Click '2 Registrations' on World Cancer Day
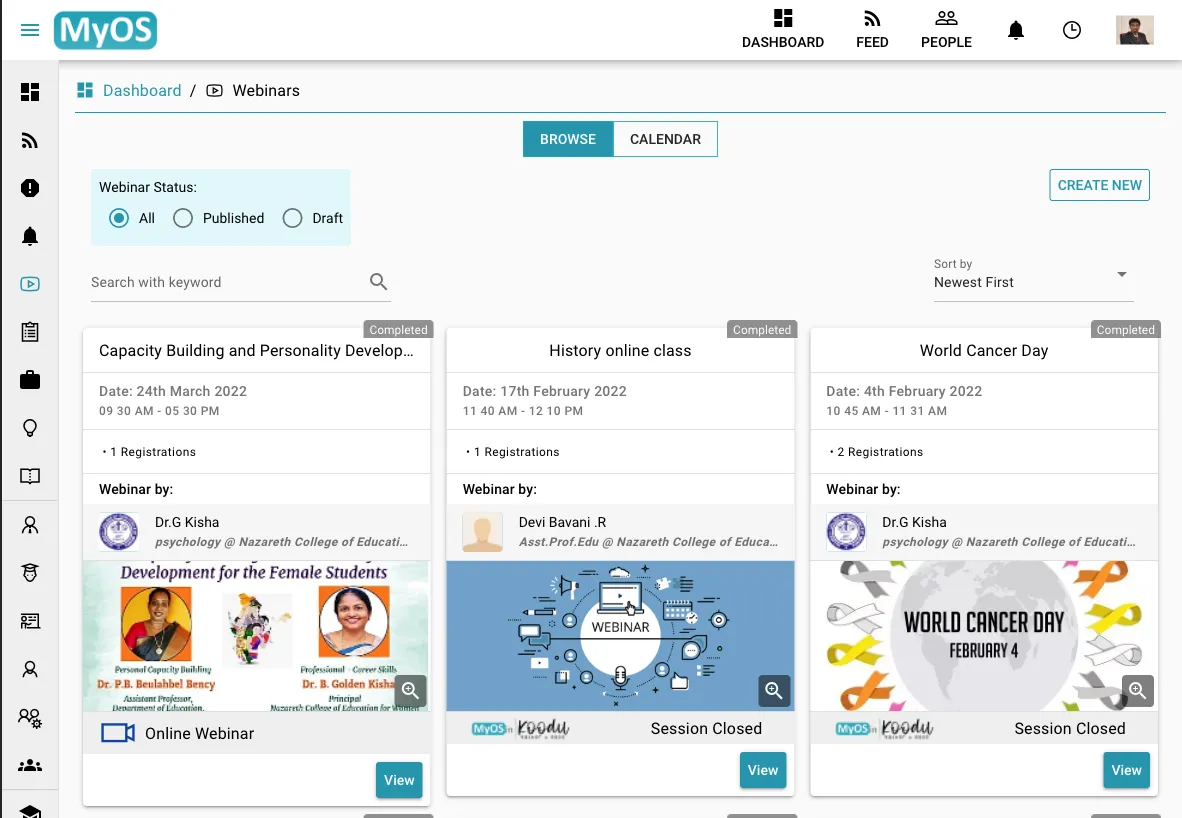 (x=880, y=452)
